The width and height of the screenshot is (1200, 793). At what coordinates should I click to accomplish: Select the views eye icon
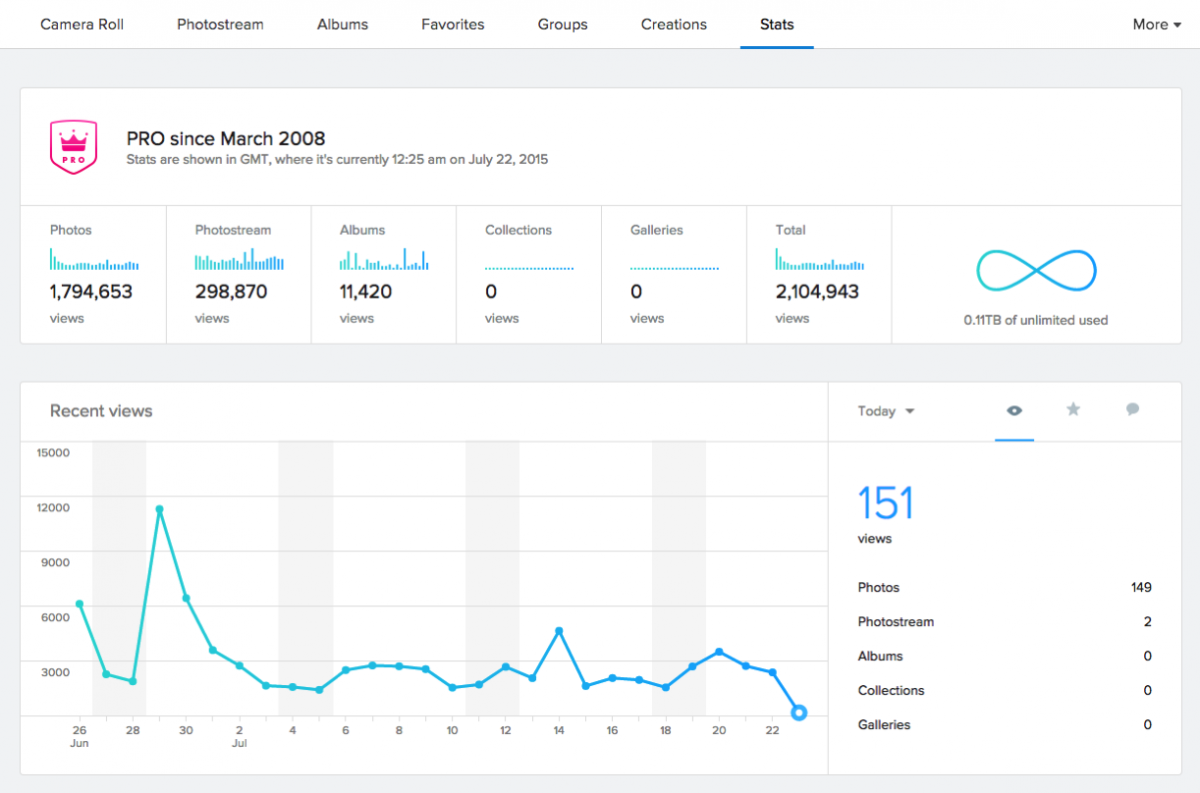[x=1014, y=410]
